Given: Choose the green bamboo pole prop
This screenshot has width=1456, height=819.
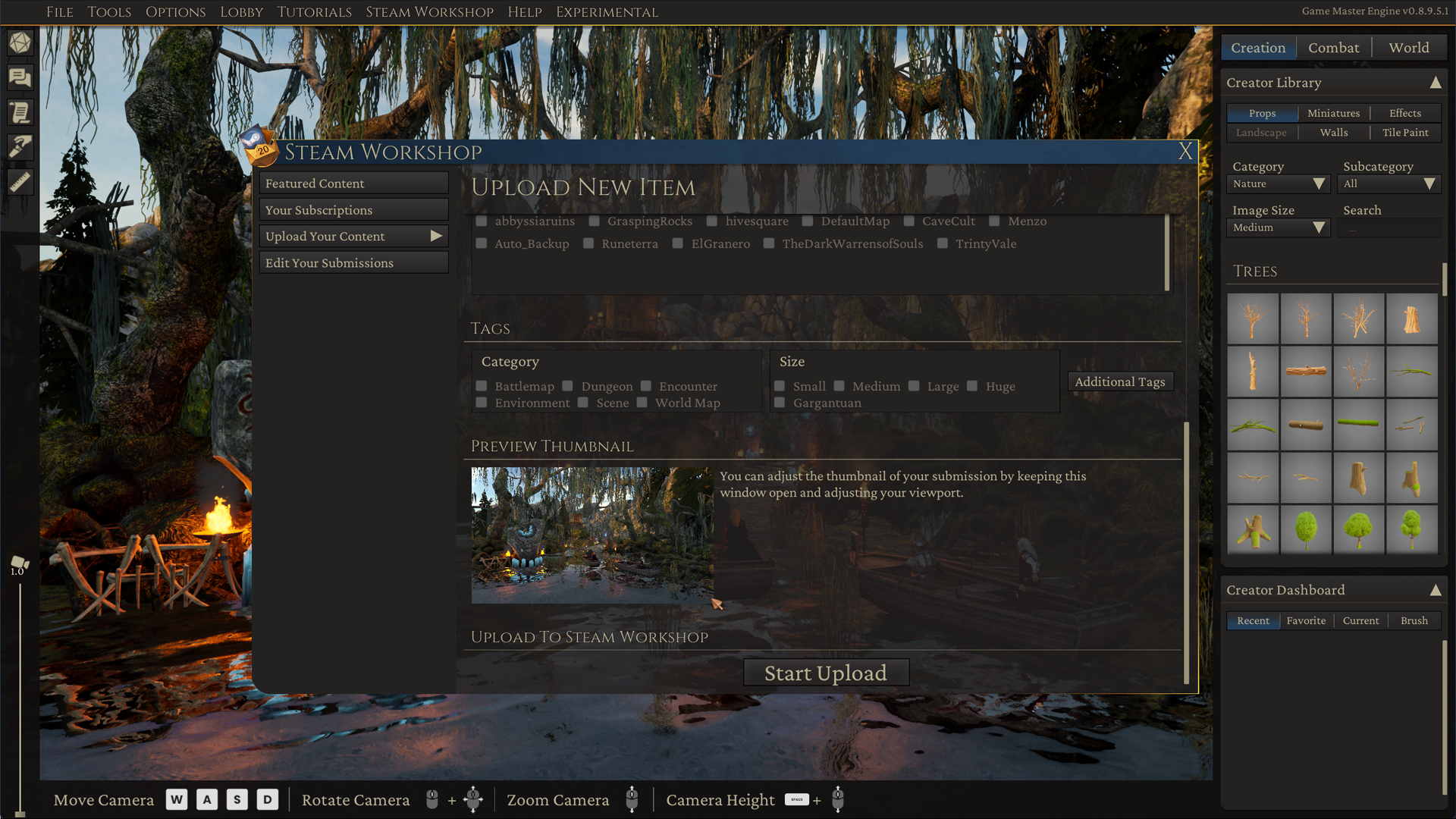Looking at the screenshot, I should pyautogui.click(x=1358, y=425).
